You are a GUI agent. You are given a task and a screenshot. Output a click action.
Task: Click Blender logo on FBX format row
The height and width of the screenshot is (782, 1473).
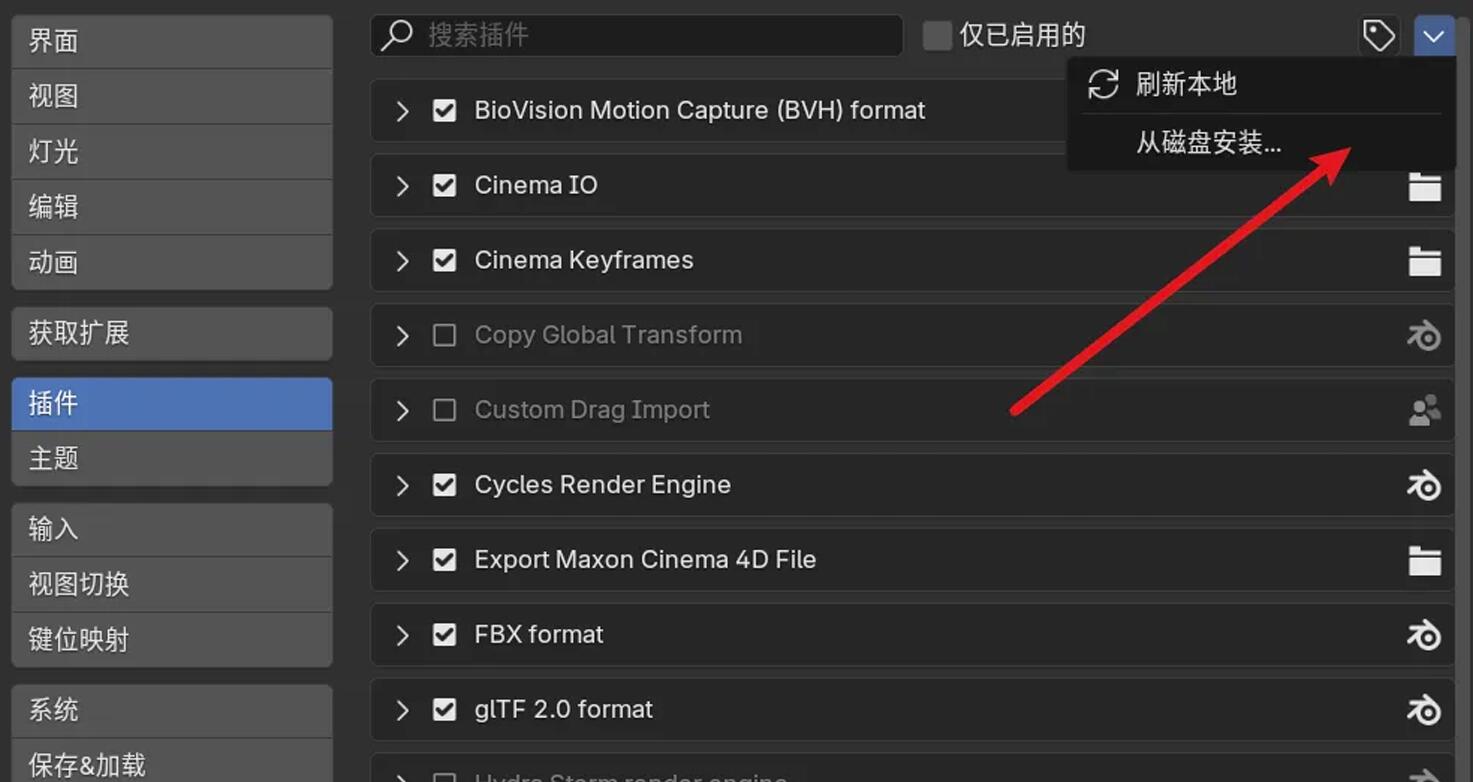pos(1424,636)
